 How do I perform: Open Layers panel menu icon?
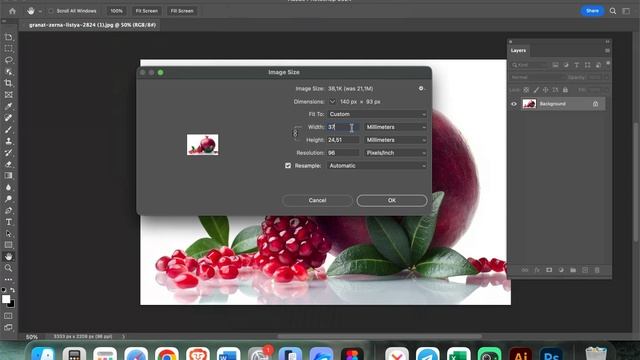pyautogui.click(x=607, y=51)
